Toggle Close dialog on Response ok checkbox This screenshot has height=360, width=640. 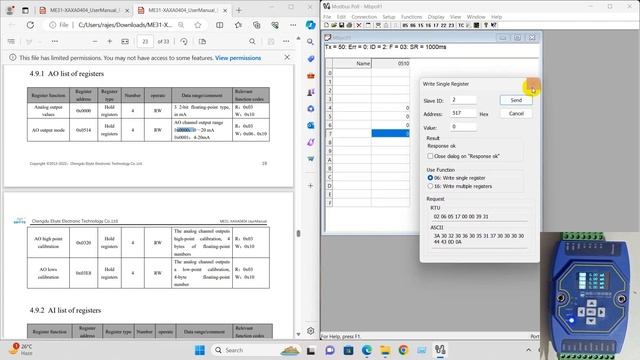click(x=430, y=156)
